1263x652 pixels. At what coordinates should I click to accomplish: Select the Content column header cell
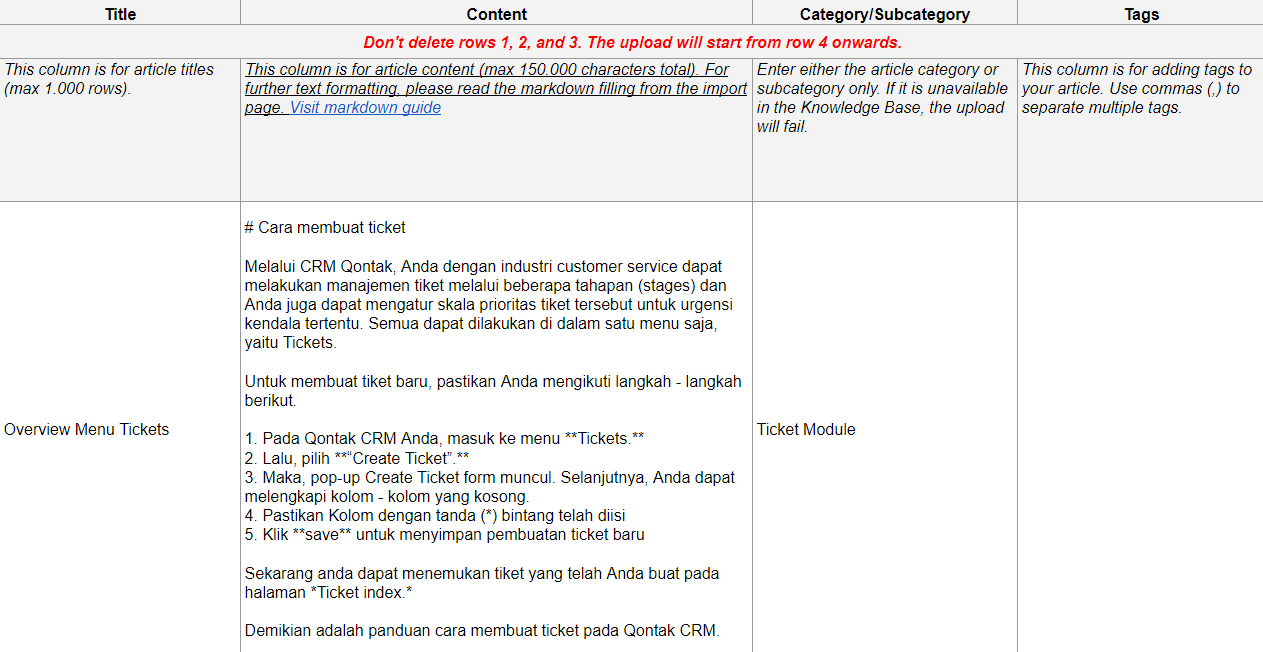pos(497,13)
